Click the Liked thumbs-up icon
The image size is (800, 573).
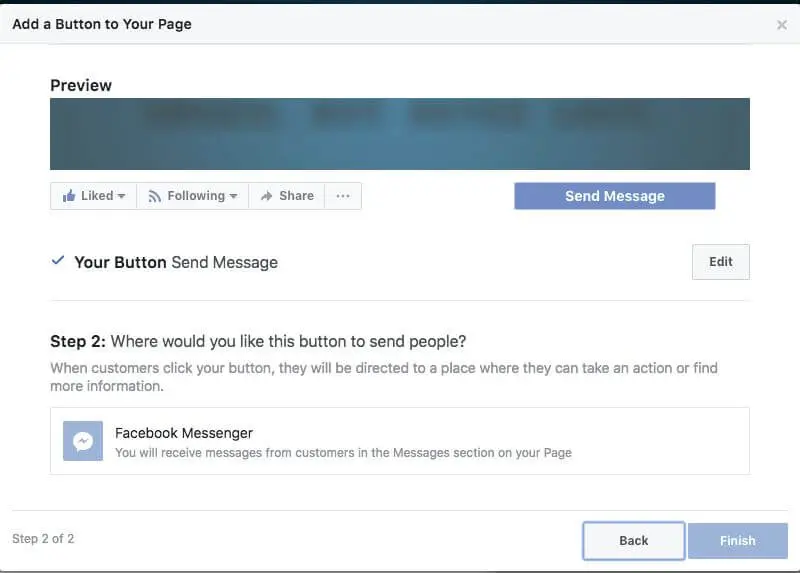pos(69,196)
